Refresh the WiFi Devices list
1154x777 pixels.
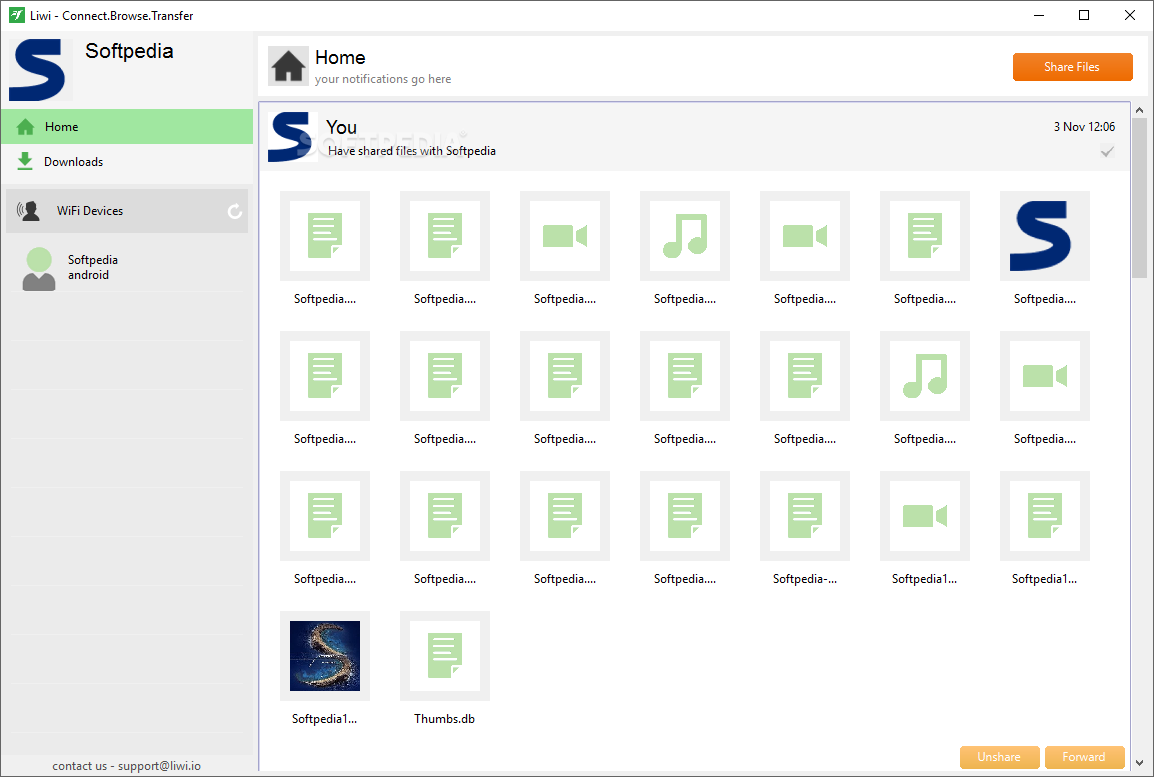235,211
